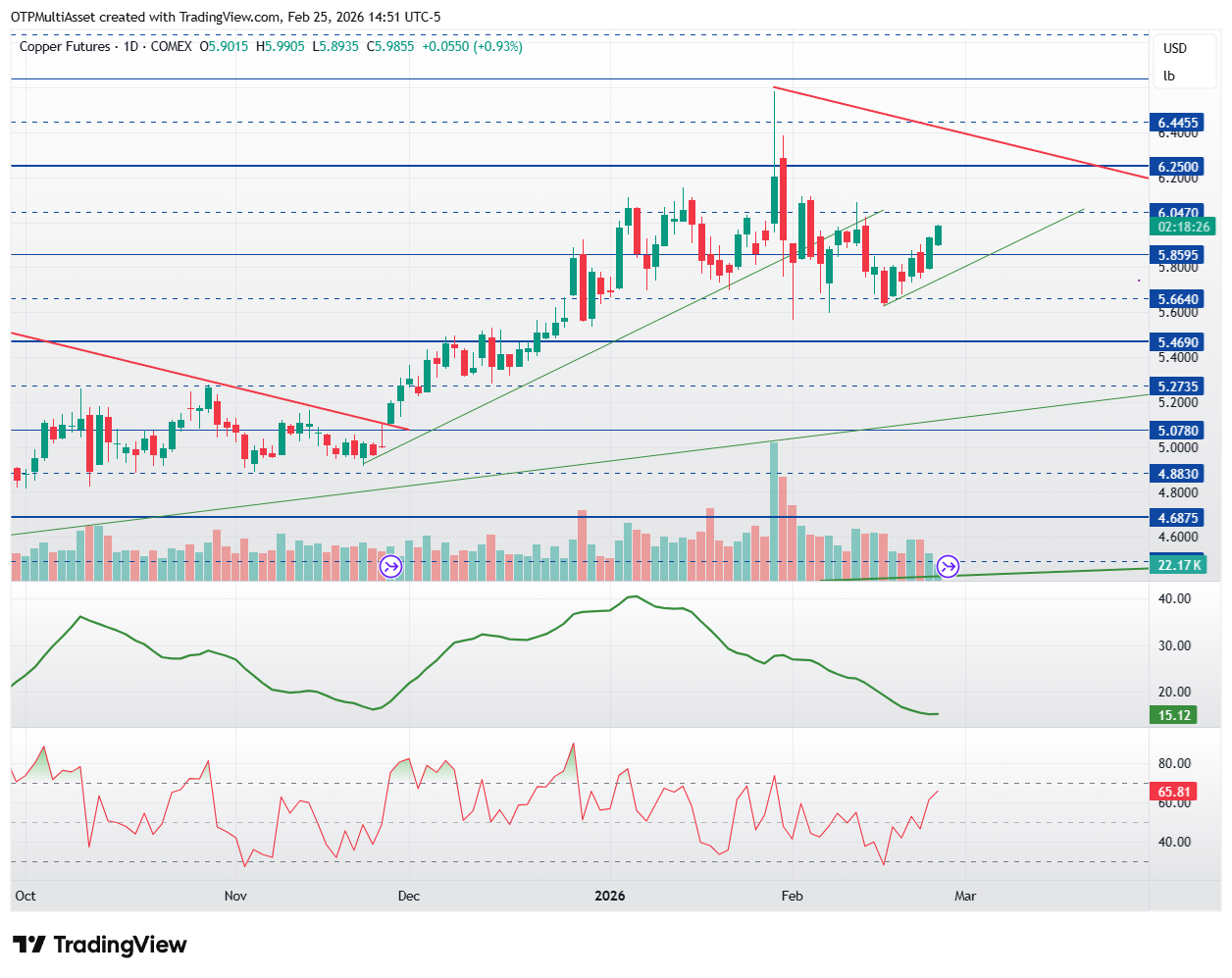Click the small purple dot right of the candles

(1139, 281)
